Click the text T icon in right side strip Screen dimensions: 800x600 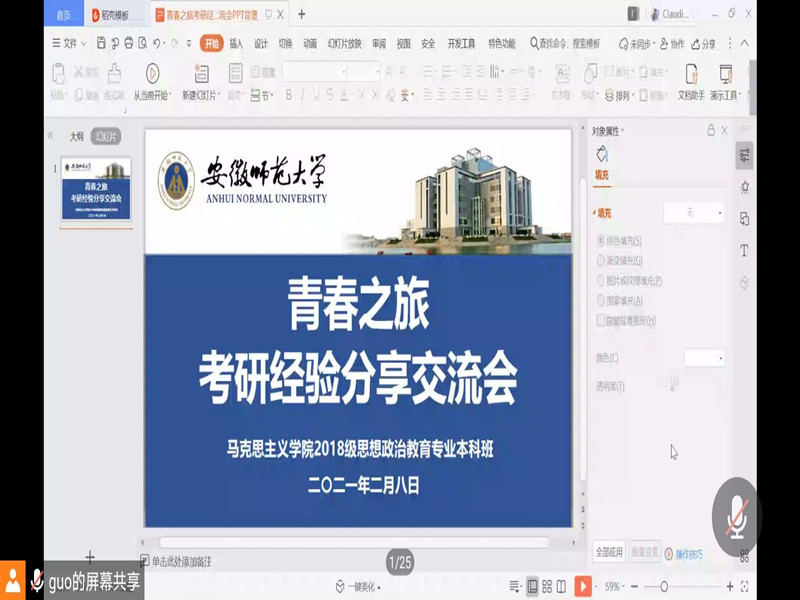click(x=744, y=251)
